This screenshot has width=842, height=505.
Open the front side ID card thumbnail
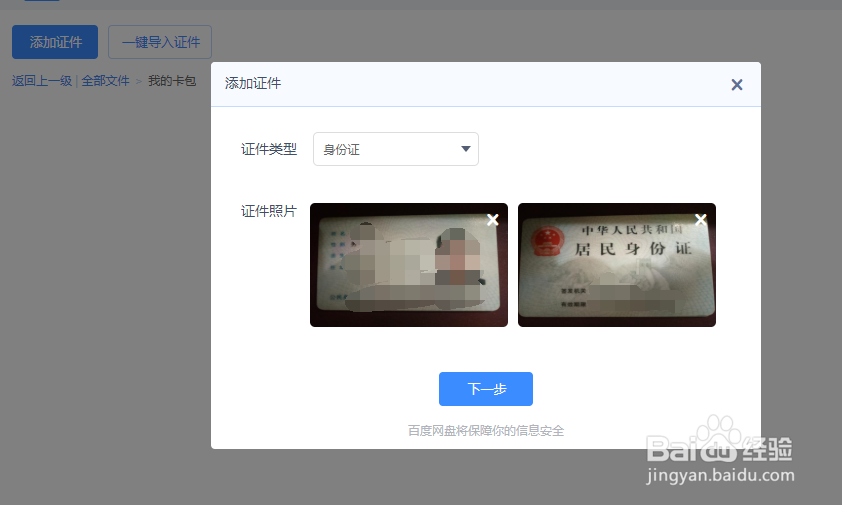click(x=409, y=265)
